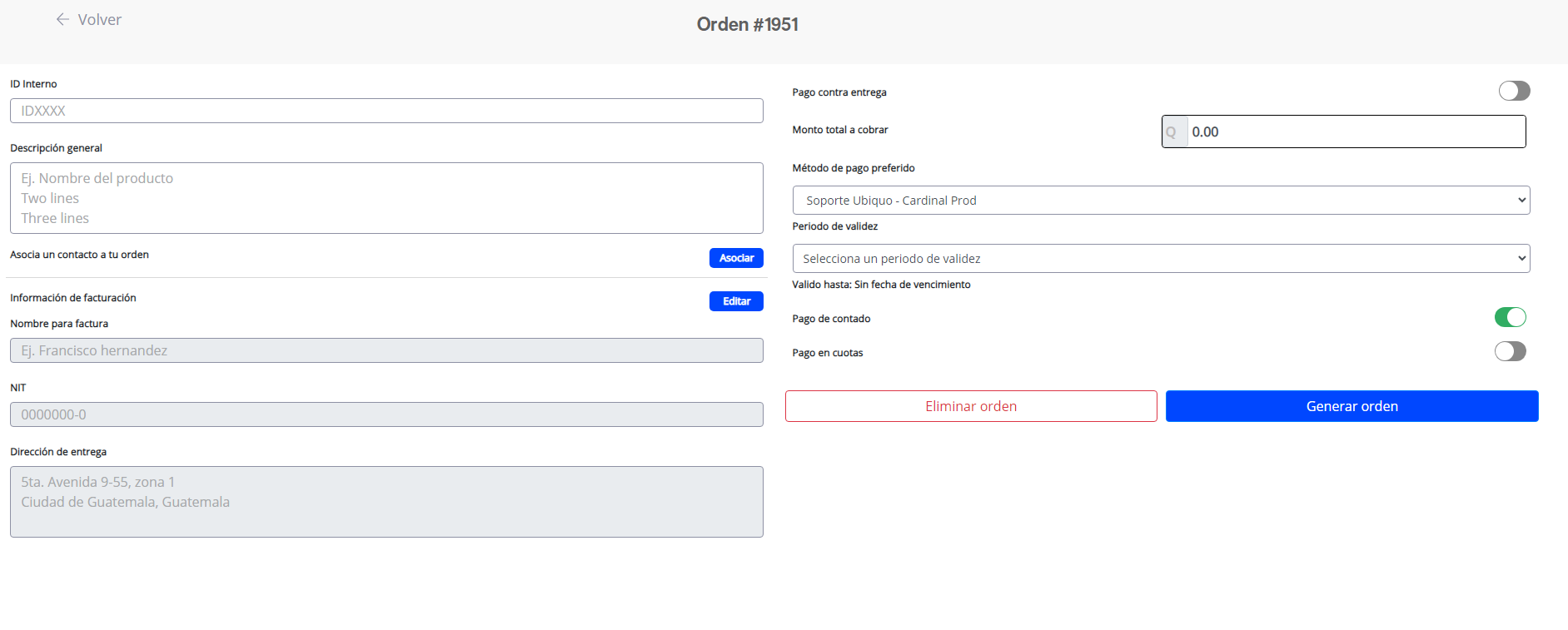
Task: Click the Q currency prefix symbol
Action: [x=1172, y=132]
